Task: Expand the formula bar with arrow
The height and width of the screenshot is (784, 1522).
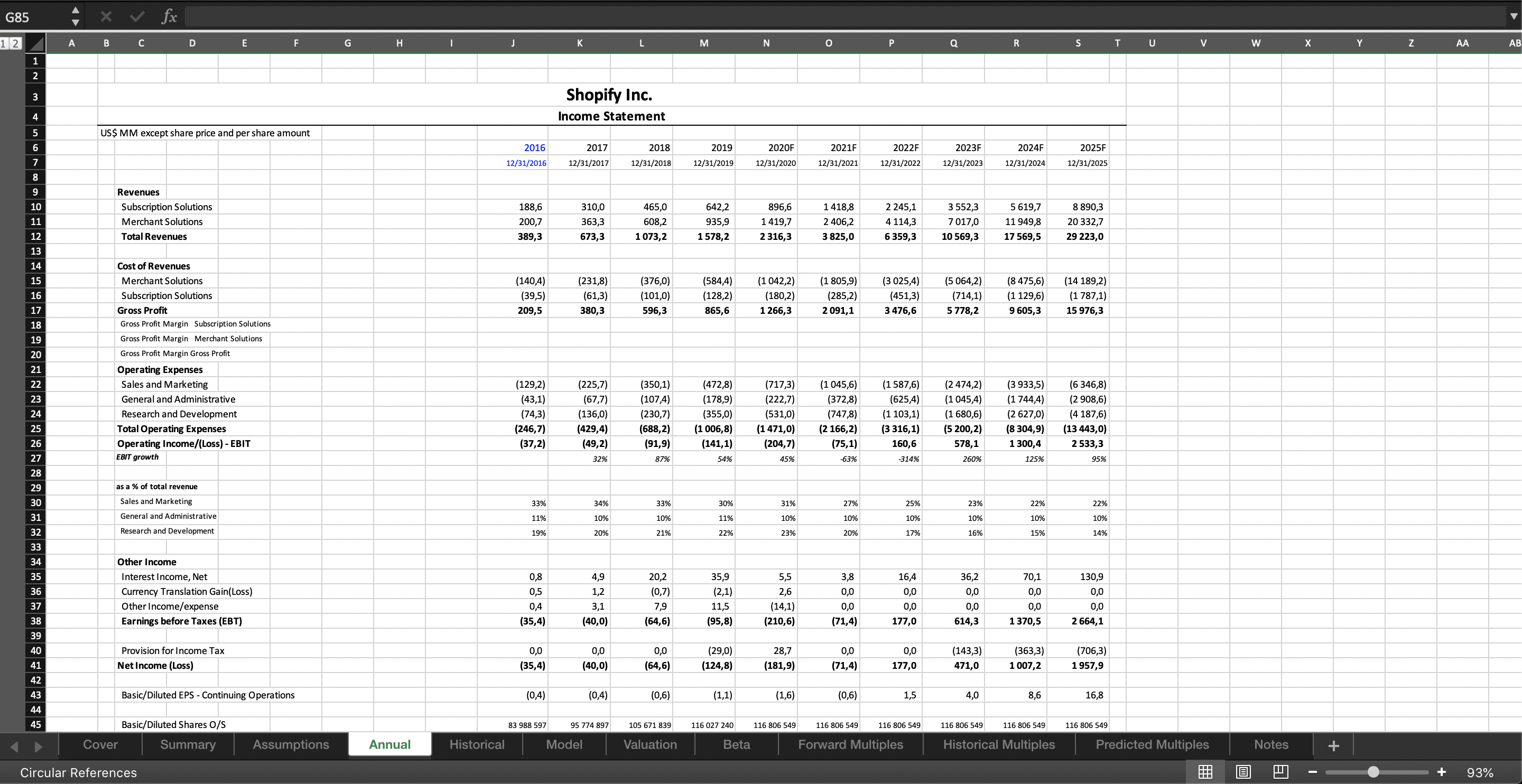Action: (x=1514, y=16)
